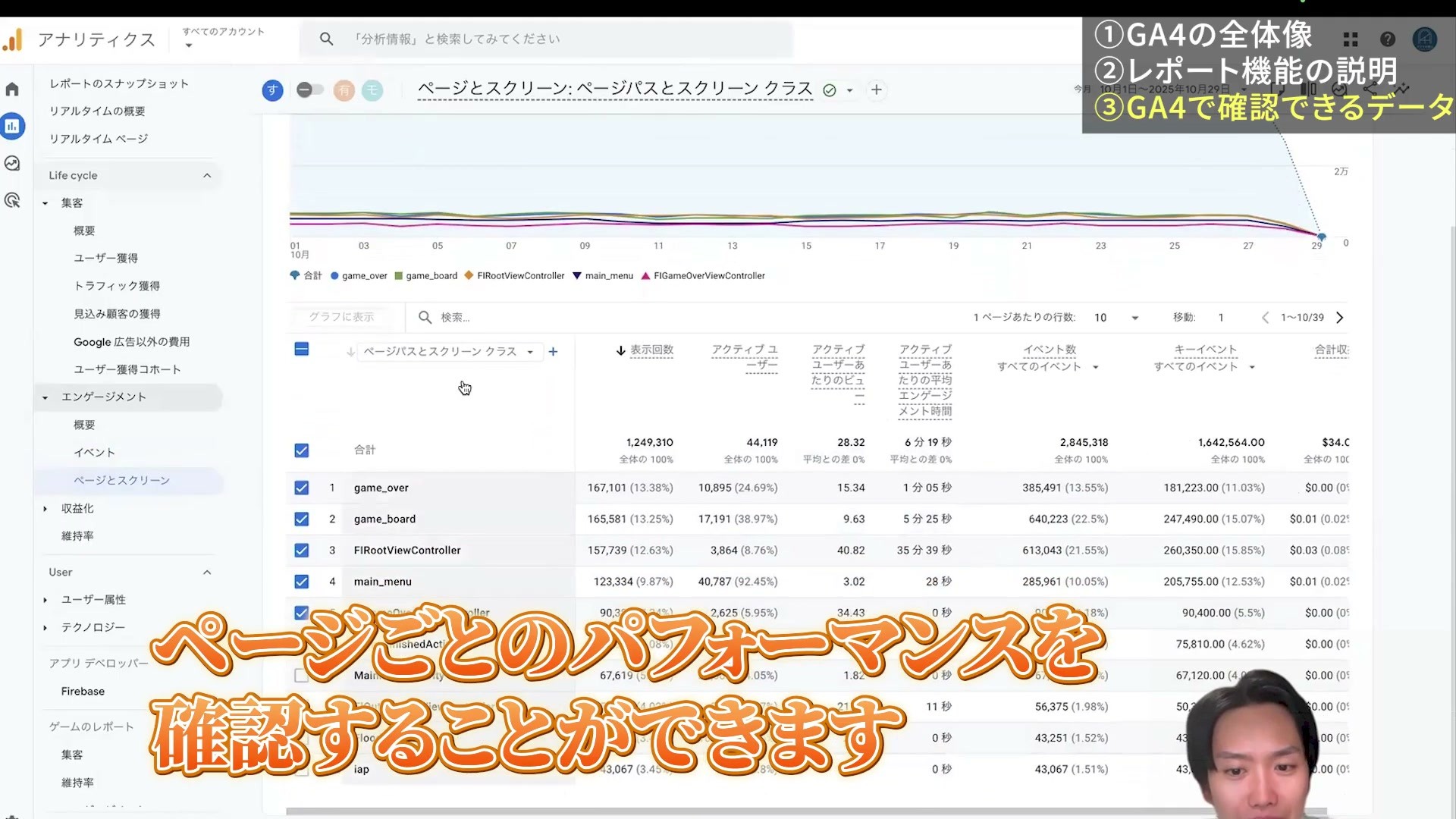Click the magnifier icon in top search bar
Image resolution: width=1456 pixels, height=819 pixels.
(326, 39)
